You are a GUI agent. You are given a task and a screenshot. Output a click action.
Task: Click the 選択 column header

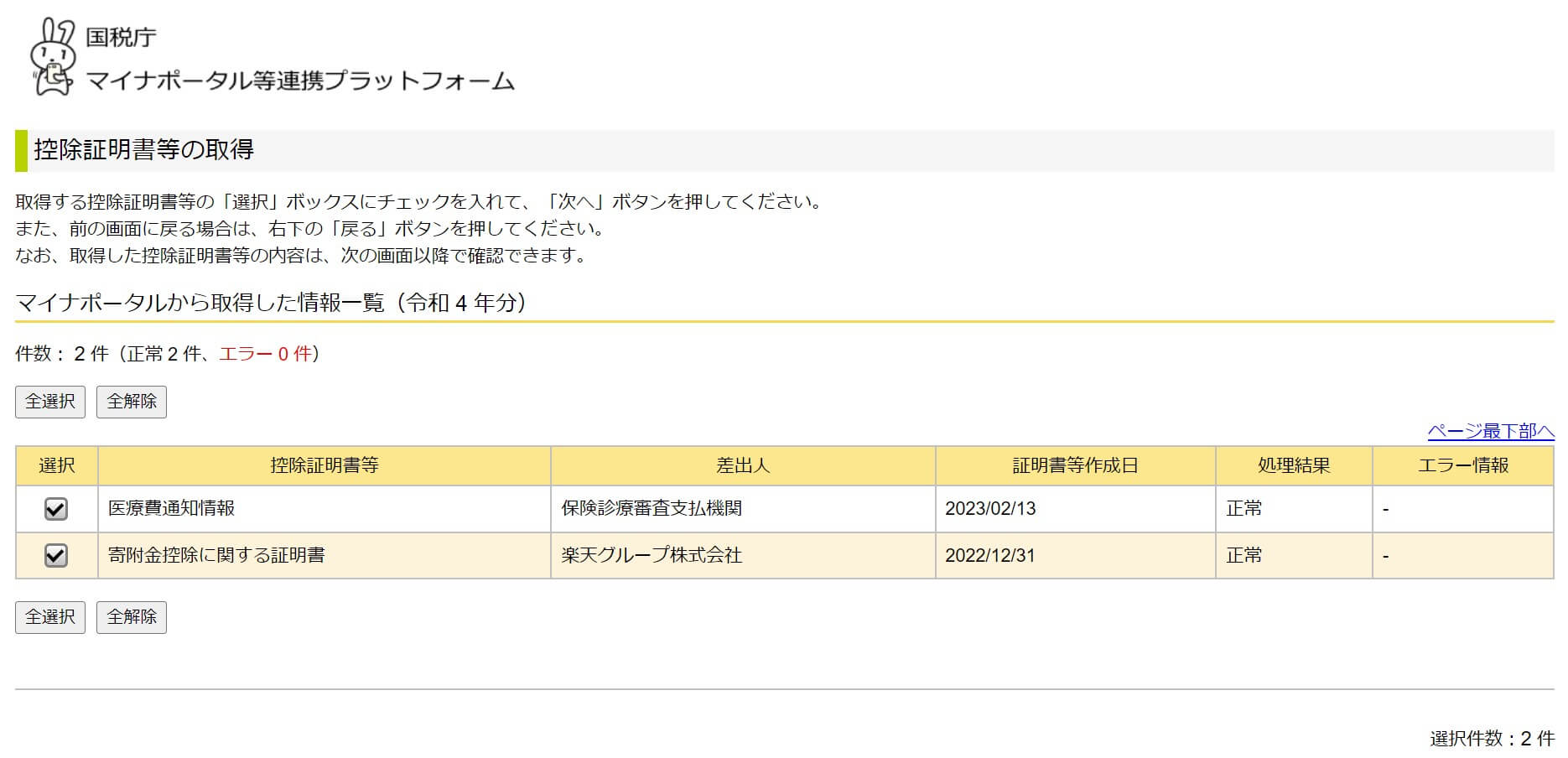57,465
